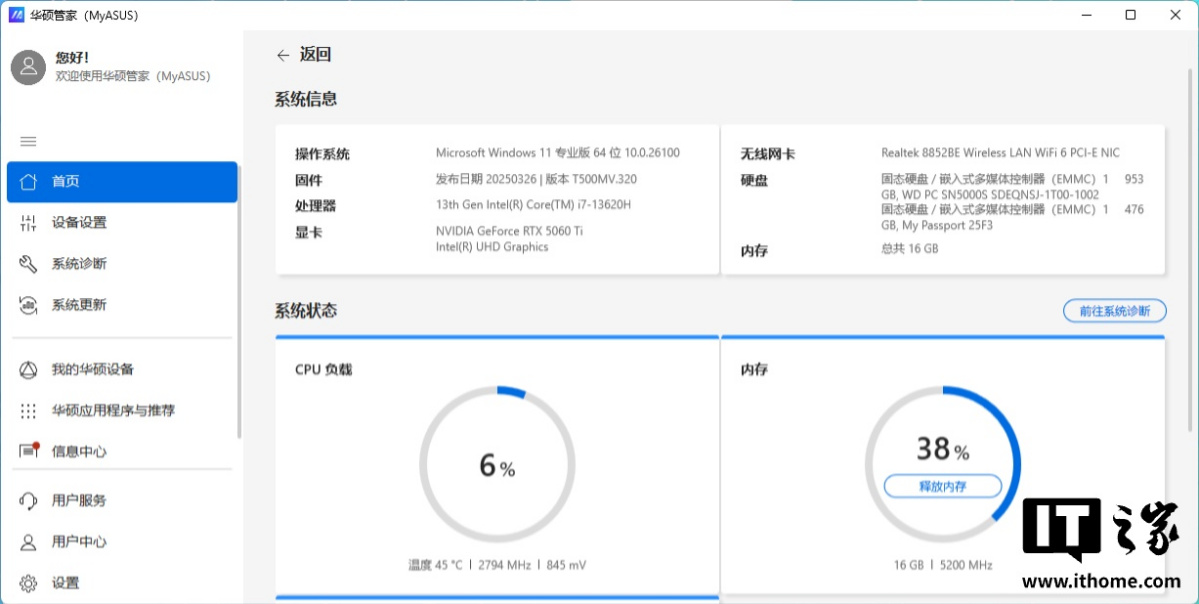The width and height of the screenshot is (1199, 604).
Task: Click the hamburger menu icon in sidebar
Action: tap(28, 142)
